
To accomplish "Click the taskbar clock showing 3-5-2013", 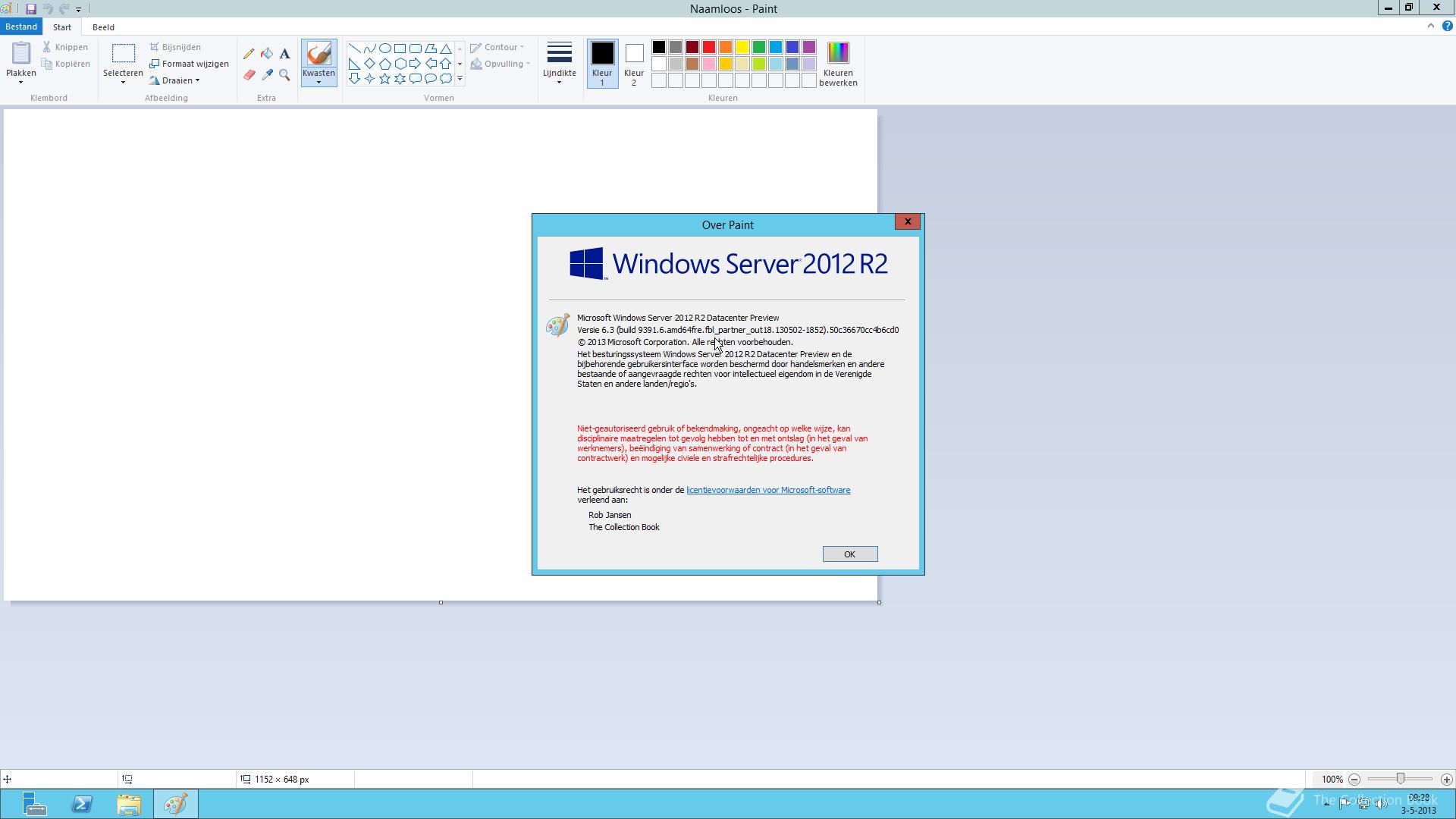I will 1418,804.
